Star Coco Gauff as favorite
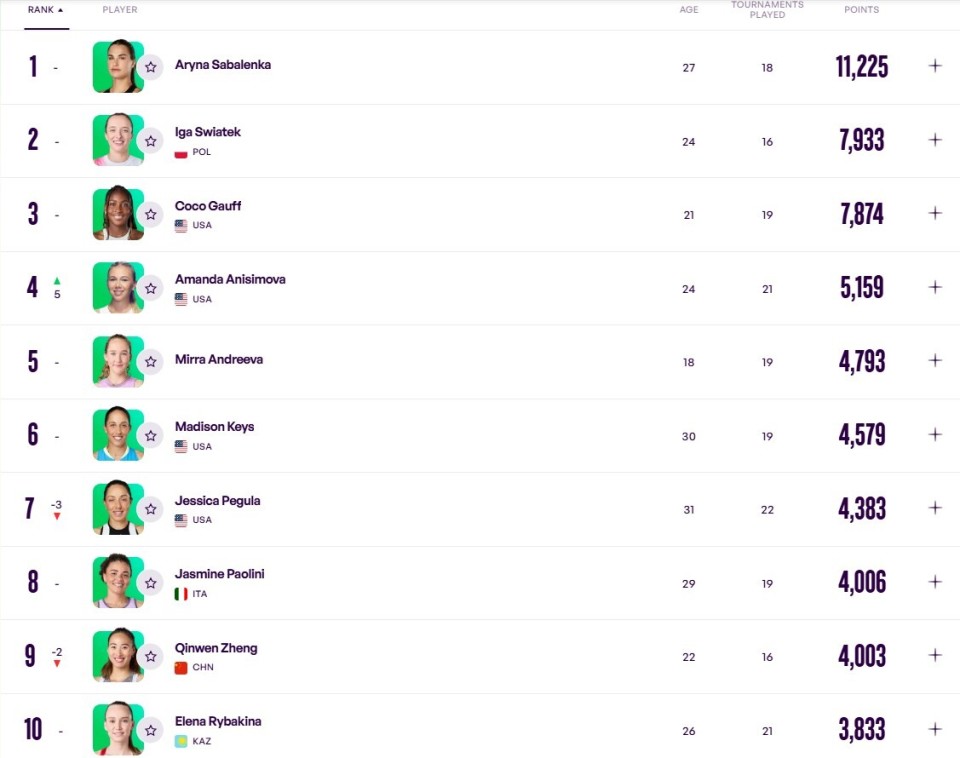Screen dimensions: 960x758 click(x=150, y=214)
